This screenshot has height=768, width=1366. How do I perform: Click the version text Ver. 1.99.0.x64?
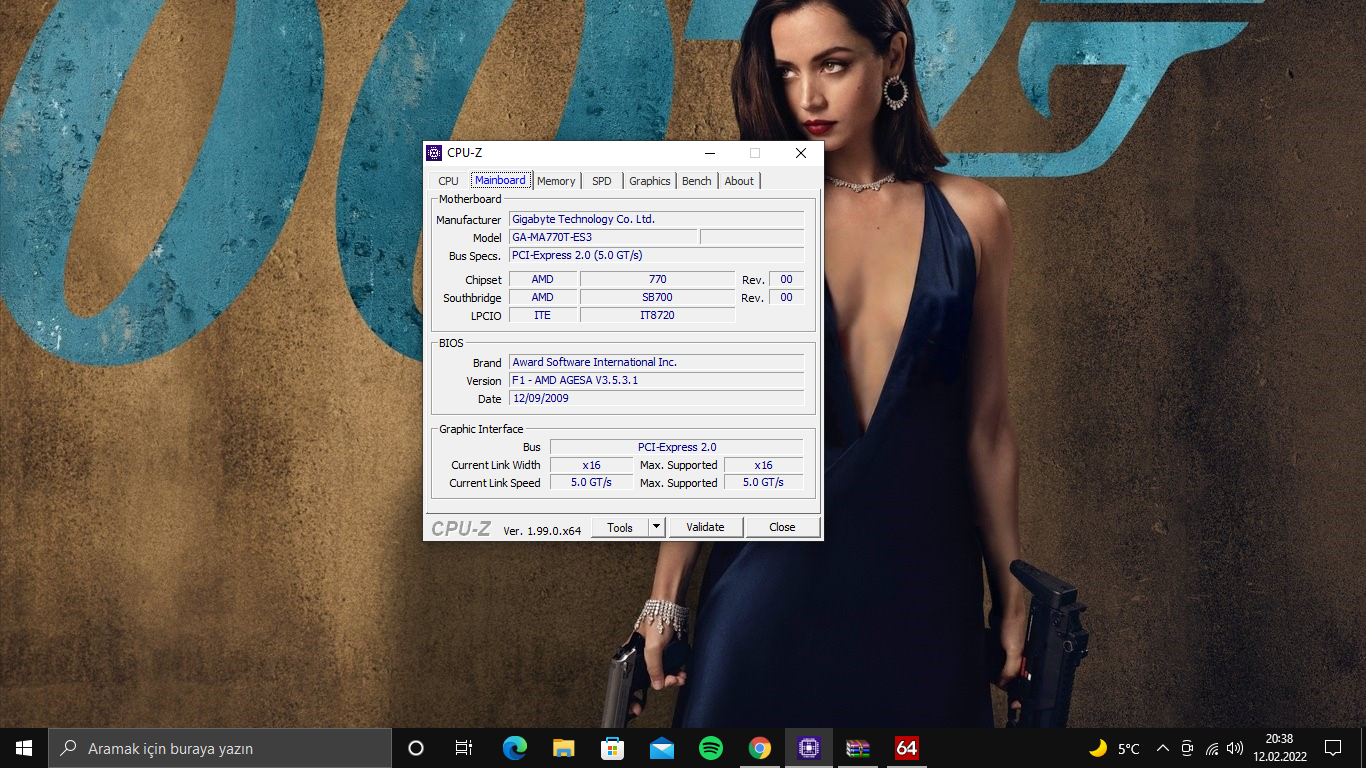pyautogui.click(x=542, y=530)
